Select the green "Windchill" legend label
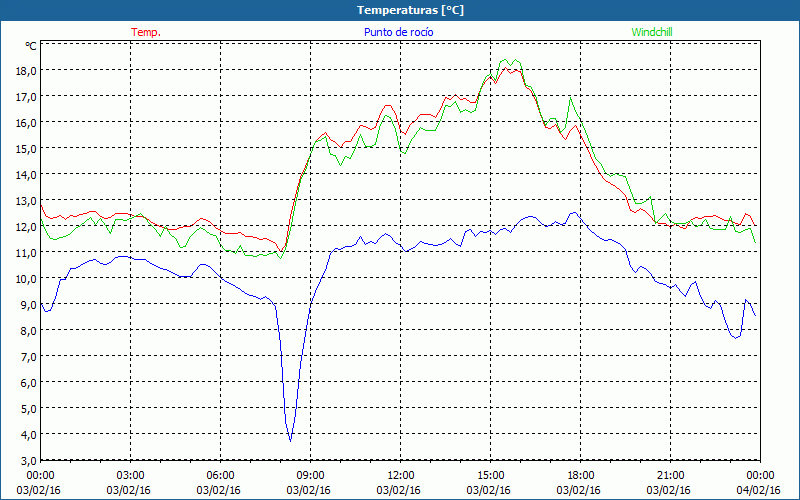Screen dimensions: 800x500 coord(652,32)
